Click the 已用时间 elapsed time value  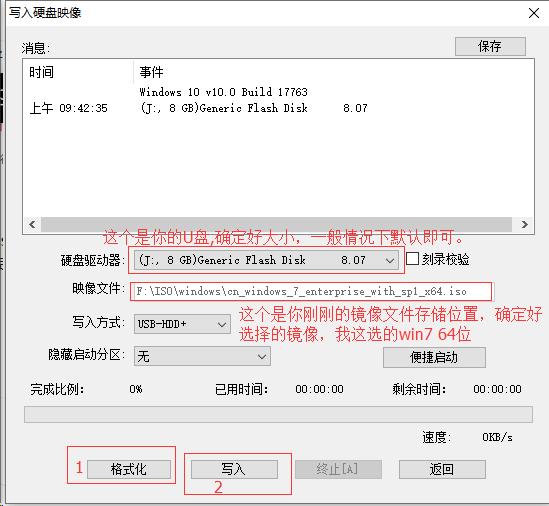[319, 389]
